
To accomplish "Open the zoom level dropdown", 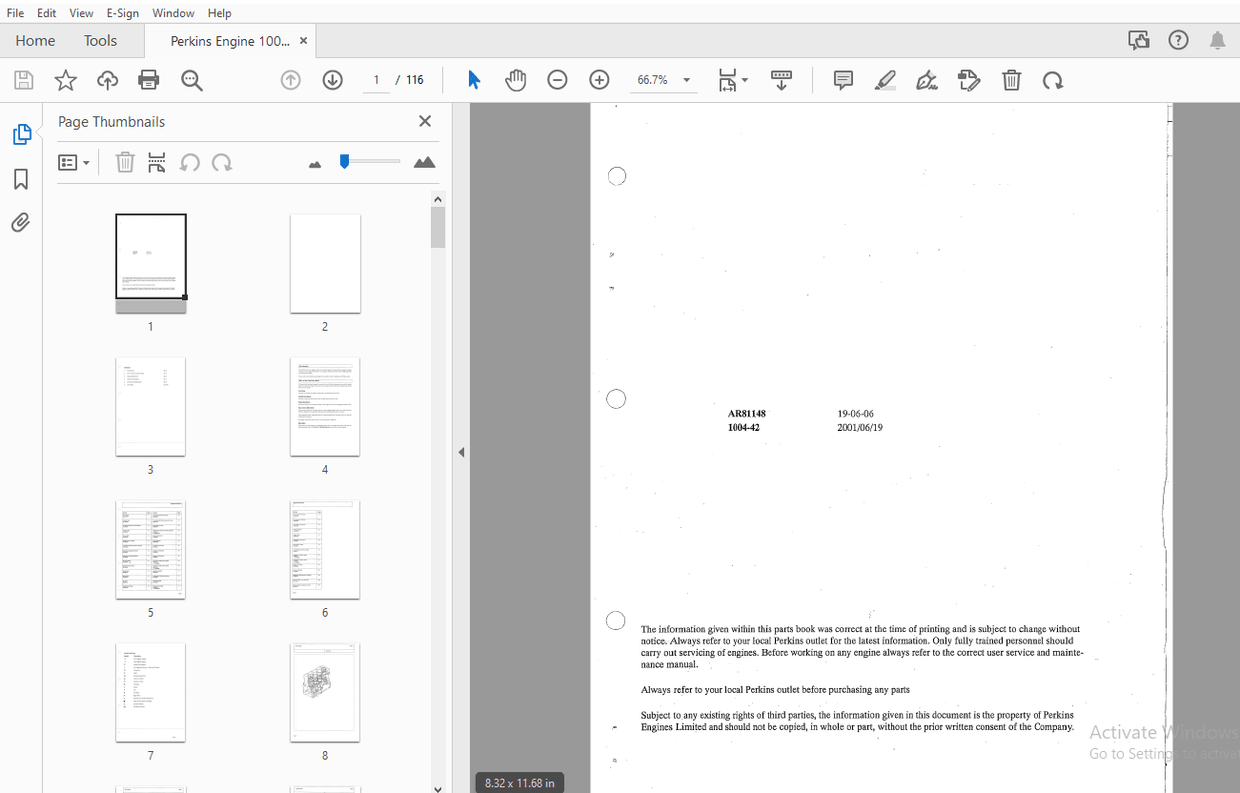I will pos(686,81).
